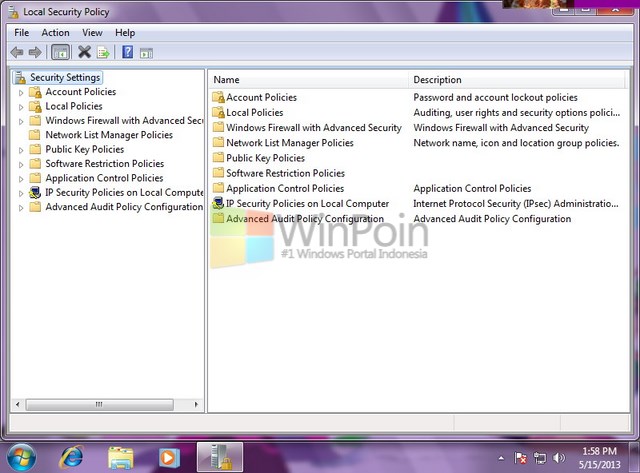Expand Windows Firewall with Advanced Security node
The image size is (640, 473).
point(21,122)
